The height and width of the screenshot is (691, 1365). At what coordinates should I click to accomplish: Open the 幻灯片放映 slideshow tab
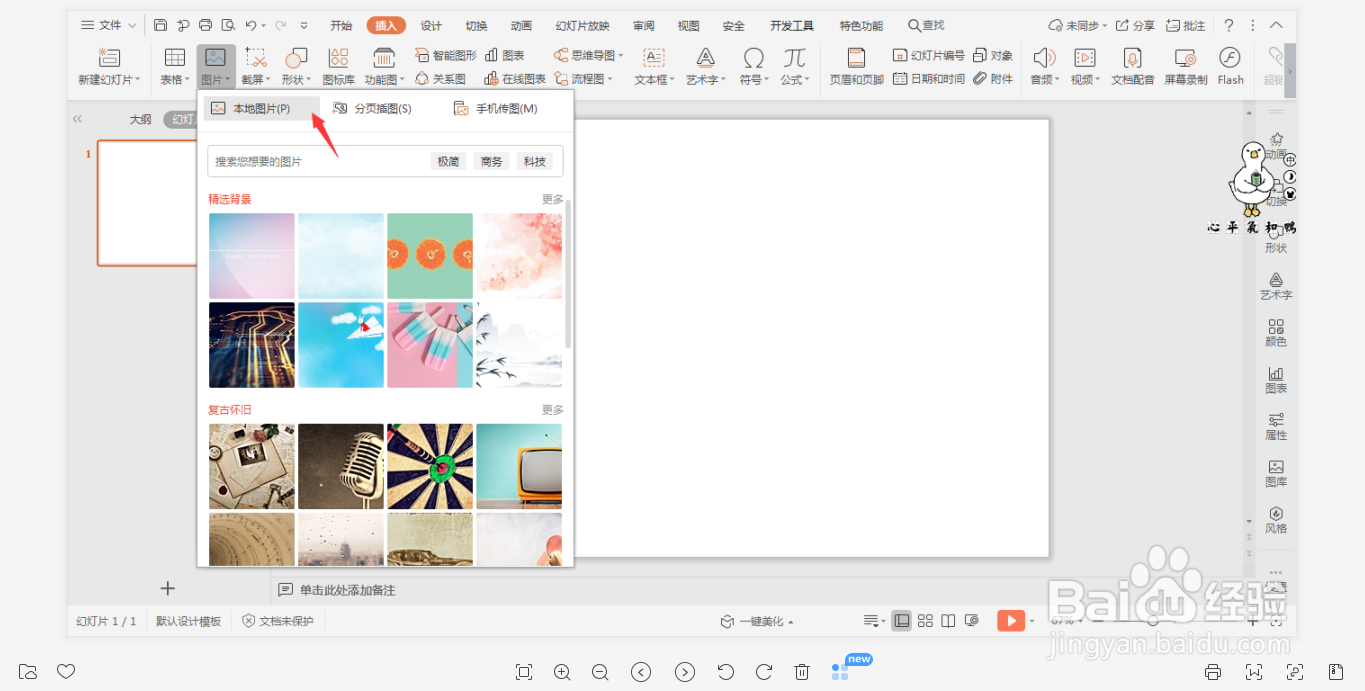pos(582,25)
